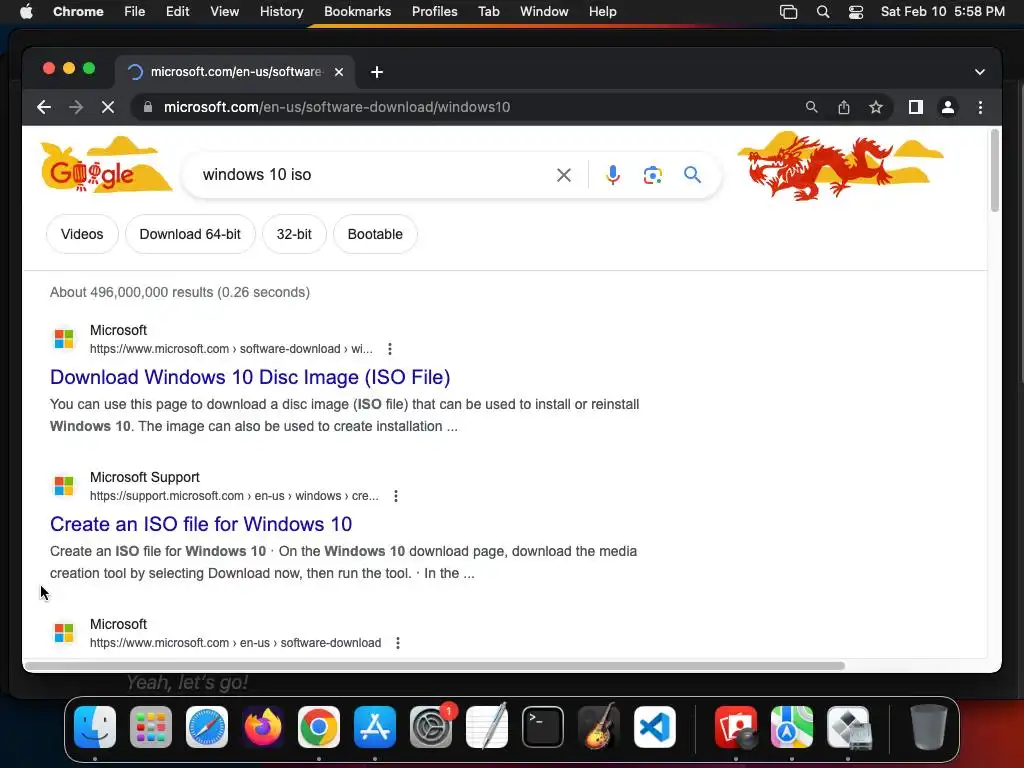Launch Safari from the Dock
The image size is (1024, 768).
click(x=207, y=727)
